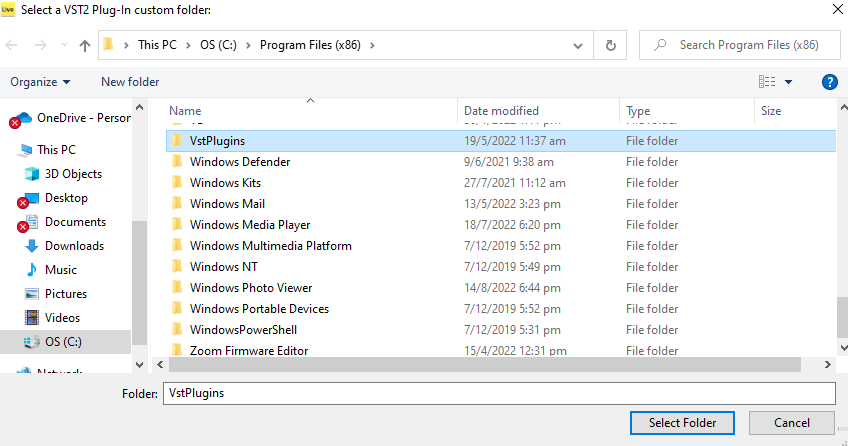Select This PC in navigation pane
This screenshot has width=848, height=446.
[x=47, y=150]
